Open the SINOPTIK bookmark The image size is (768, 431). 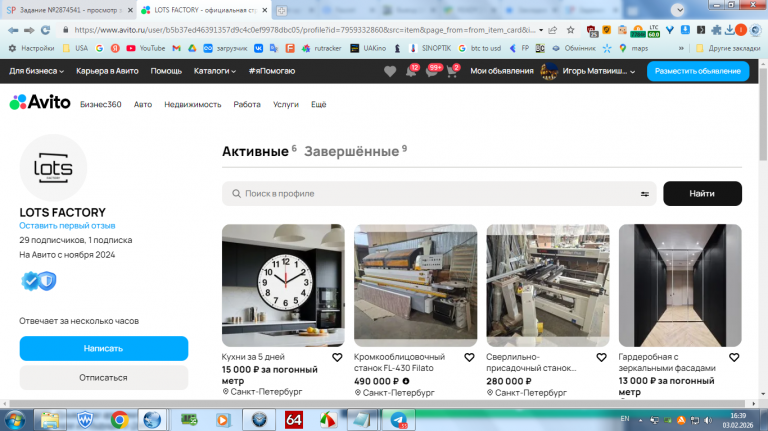click(430, 48)
